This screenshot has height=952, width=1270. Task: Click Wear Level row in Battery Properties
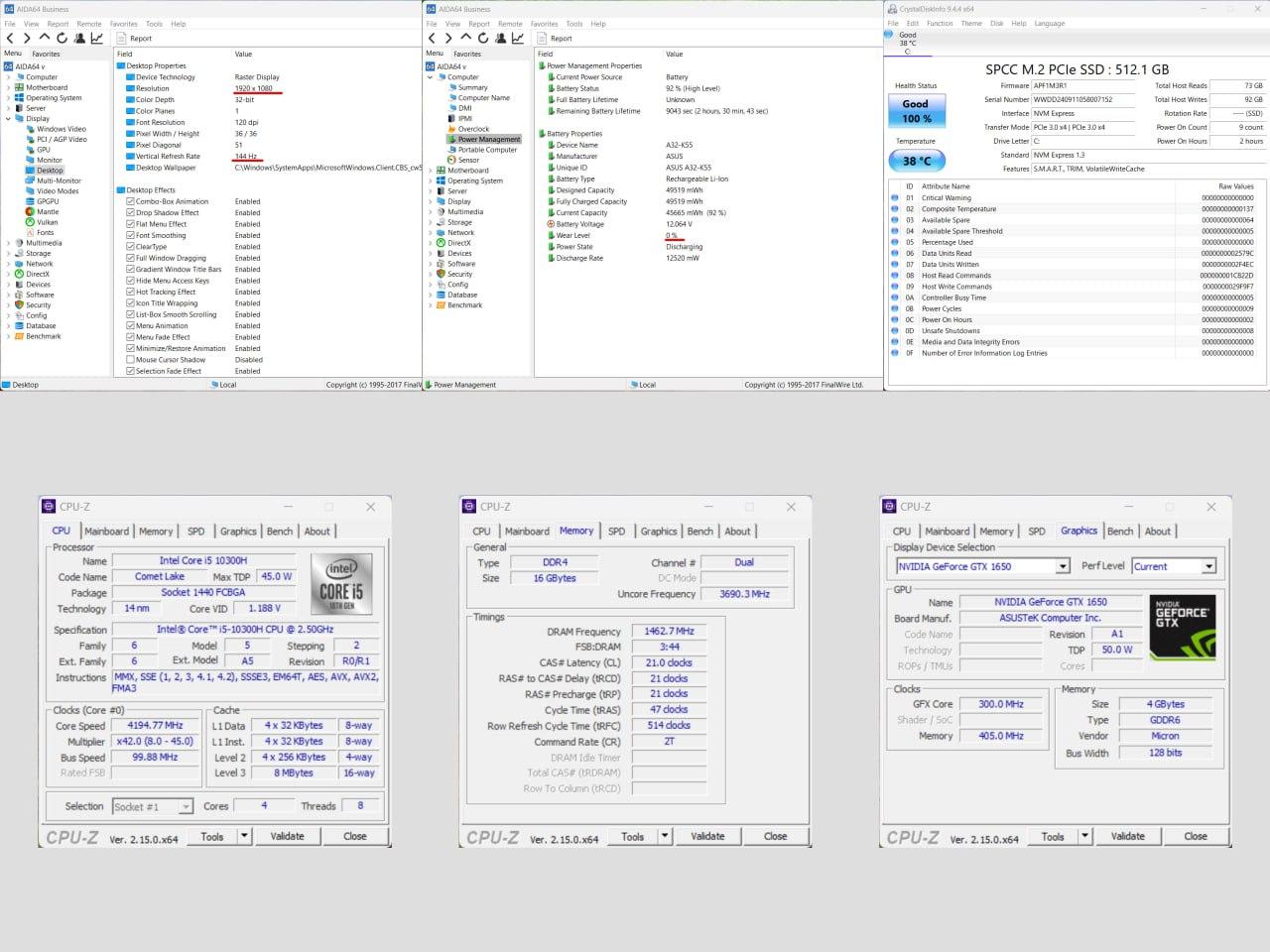point(706,235)
